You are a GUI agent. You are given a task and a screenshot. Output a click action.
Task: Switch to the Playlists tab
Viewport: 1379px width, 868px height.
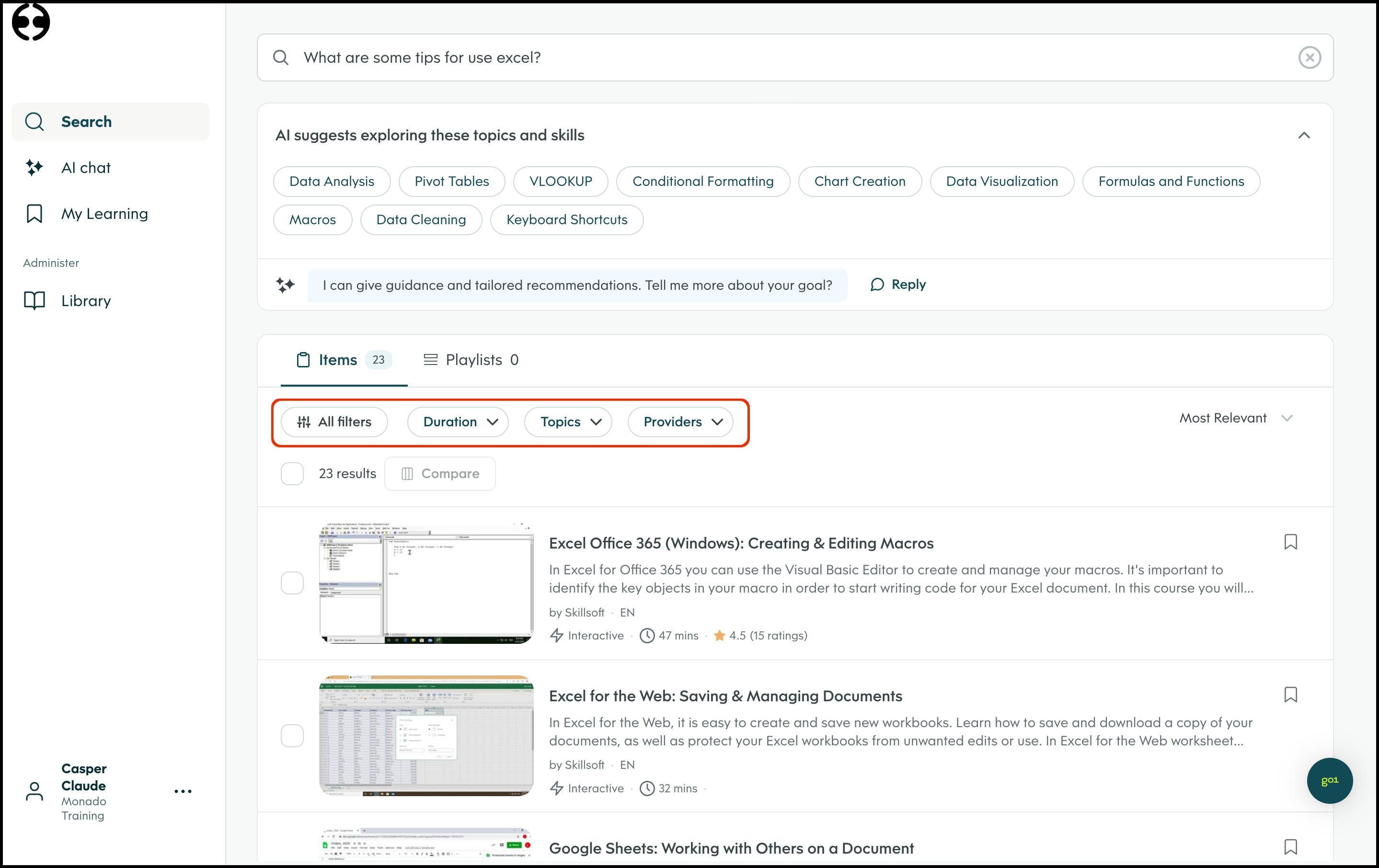click(471, 360)
